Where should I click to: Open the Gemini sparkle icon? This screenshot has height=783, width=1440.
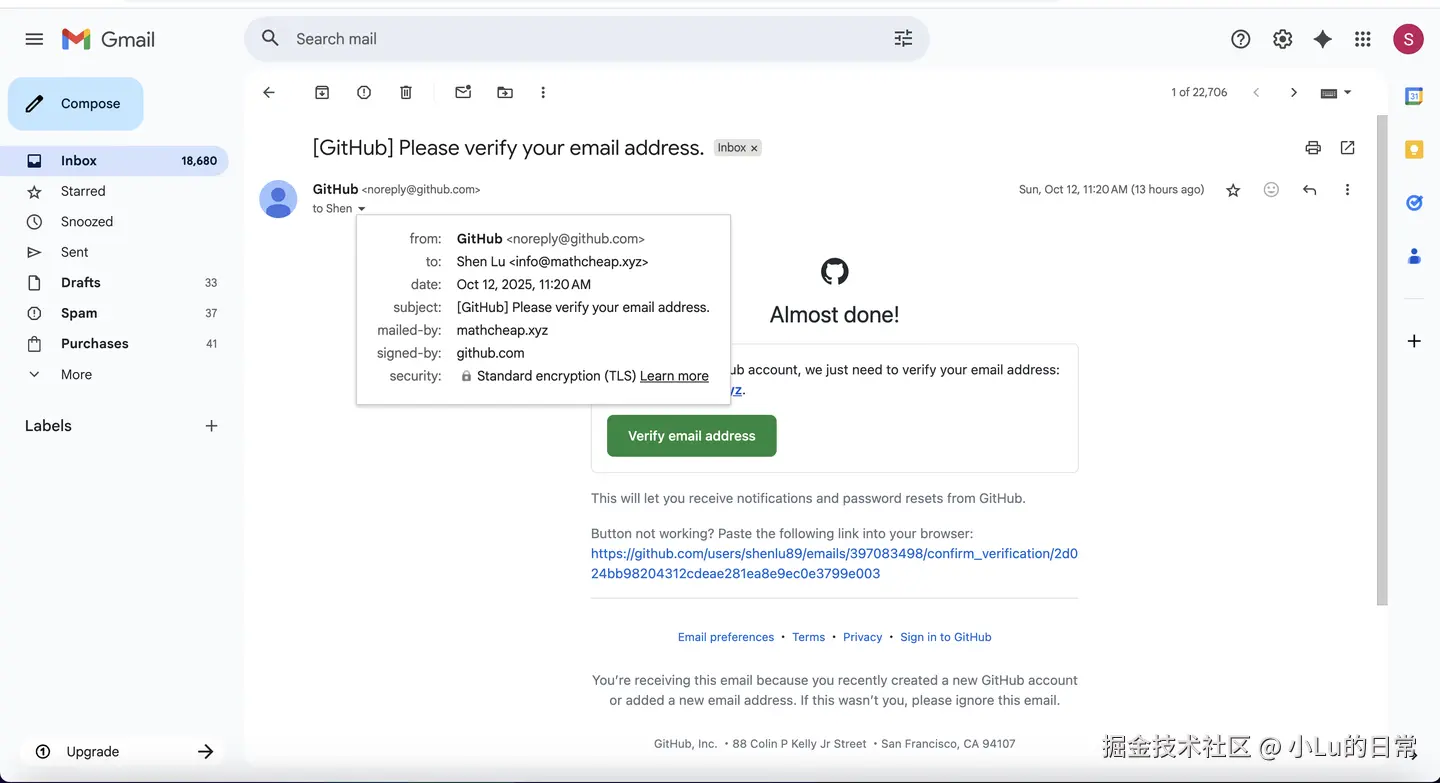coord(1322,39)
